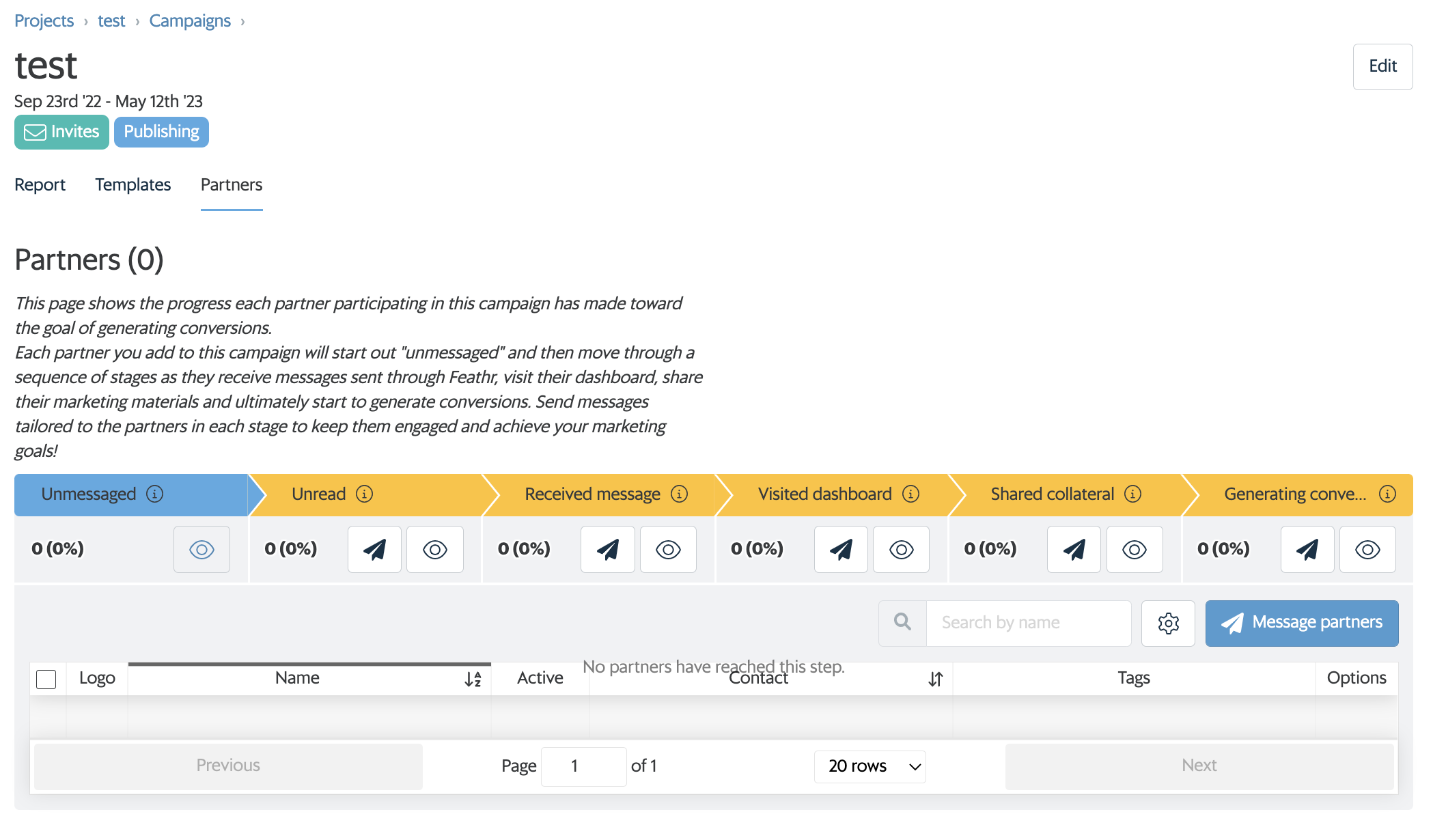This screenshot has width=1433, height=840.
Task: Select the Unmessaged stage header
Action: (x=130, y=494)
